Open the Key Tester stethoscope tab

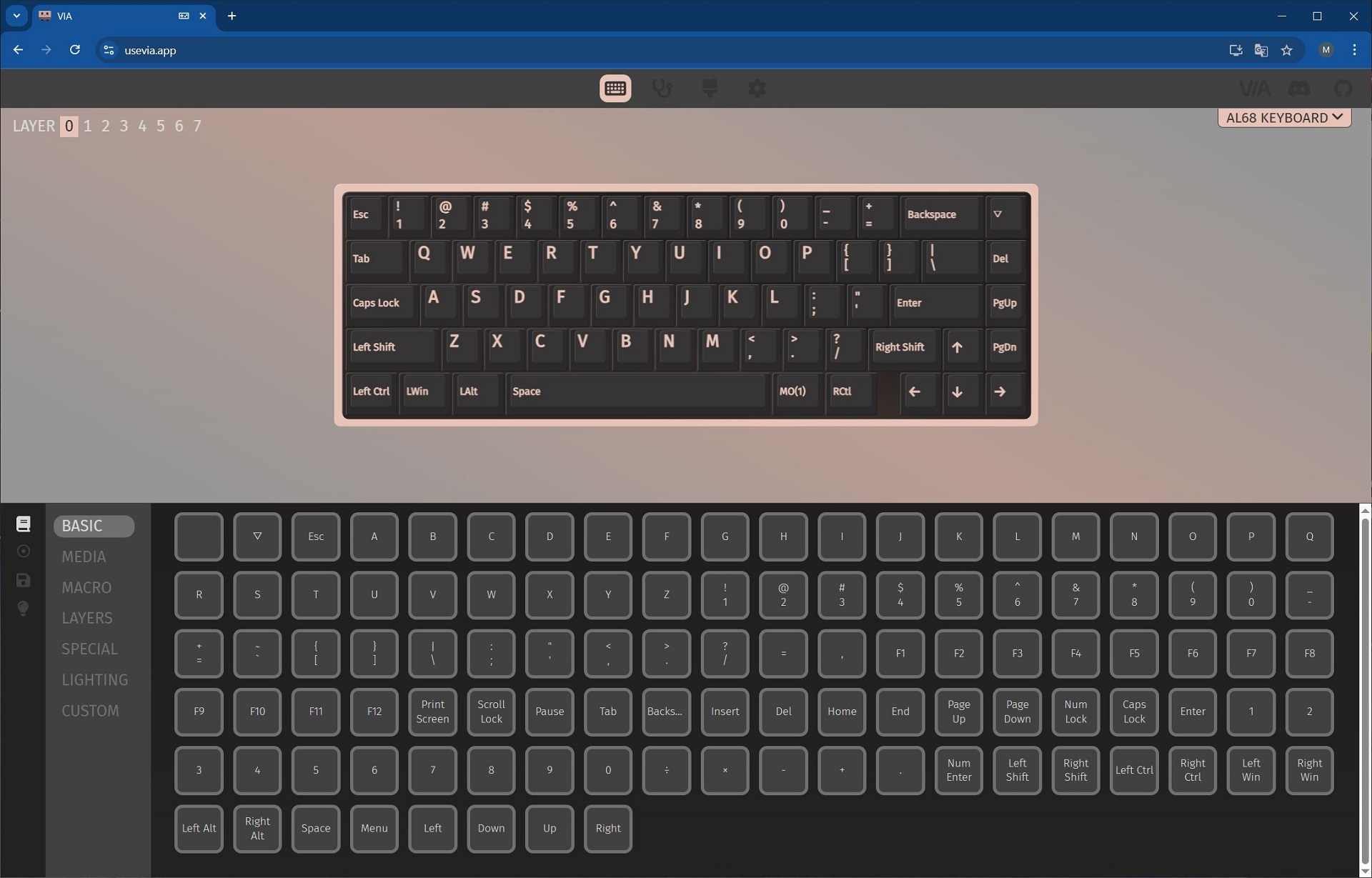click(662, 89)
